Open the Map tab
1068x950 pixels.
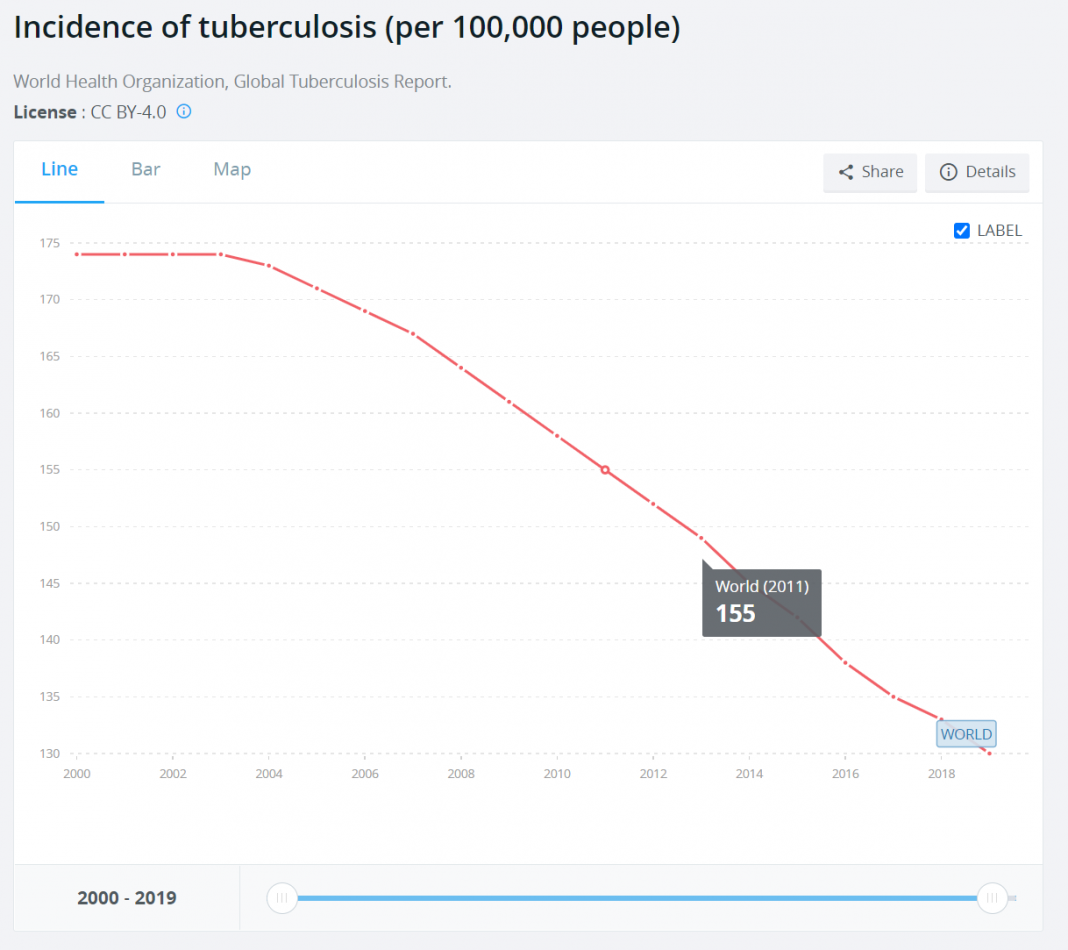pos(232,170)
